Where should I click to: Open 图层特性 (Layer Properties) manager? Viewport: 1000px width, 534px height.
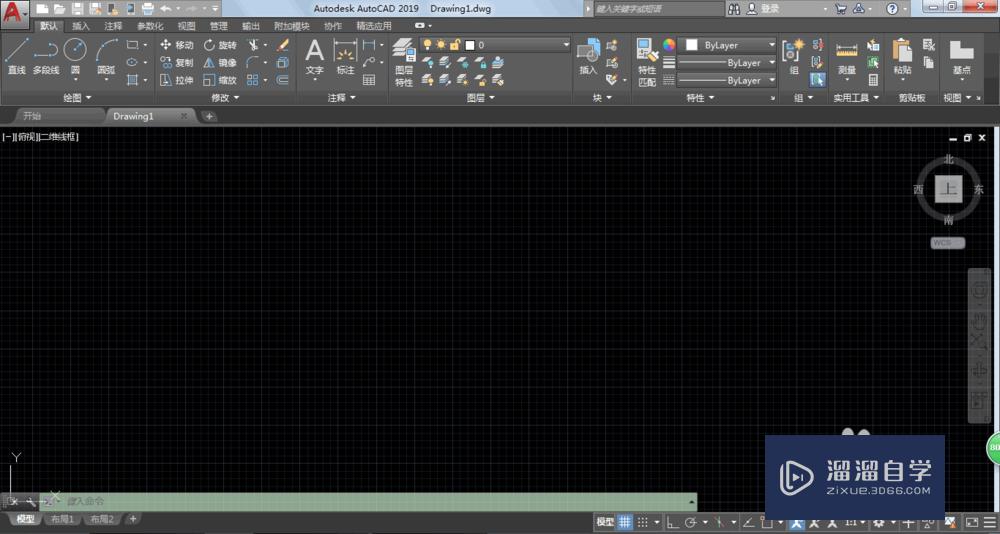click(403, 63)
